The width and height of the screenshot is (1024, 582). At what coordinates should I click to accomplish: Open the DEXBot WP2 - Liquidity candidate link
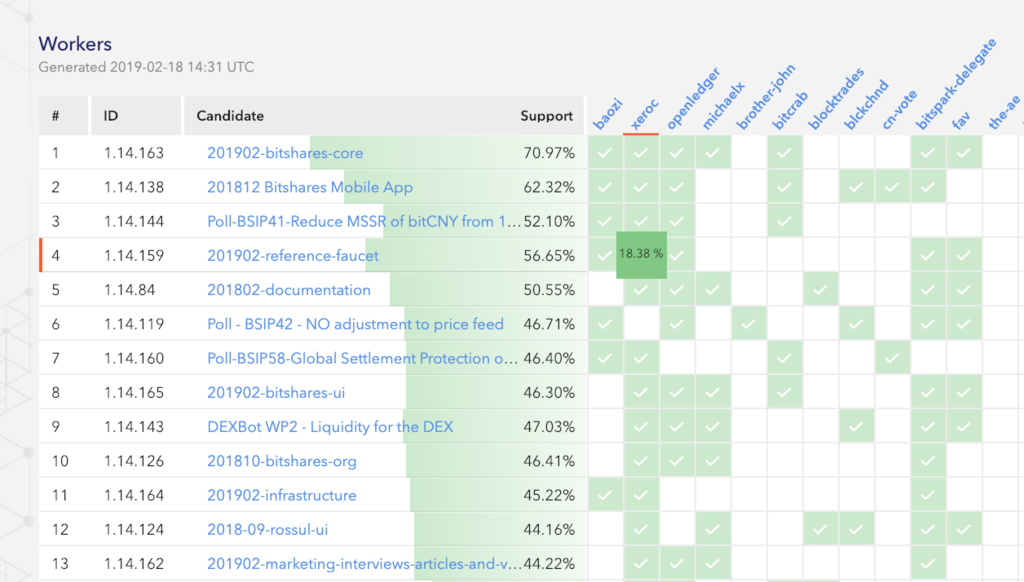[330, 426]
